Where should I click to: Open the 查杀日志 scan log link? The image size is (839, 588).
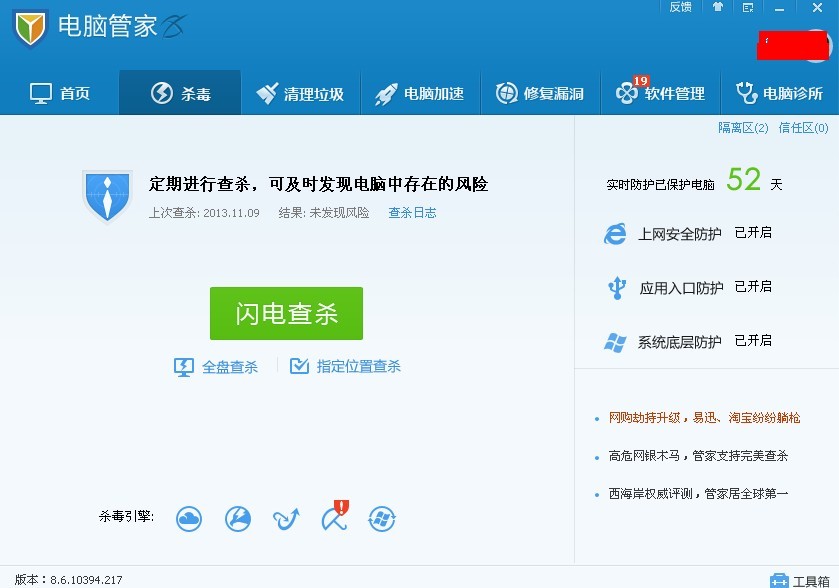point(412,213)
